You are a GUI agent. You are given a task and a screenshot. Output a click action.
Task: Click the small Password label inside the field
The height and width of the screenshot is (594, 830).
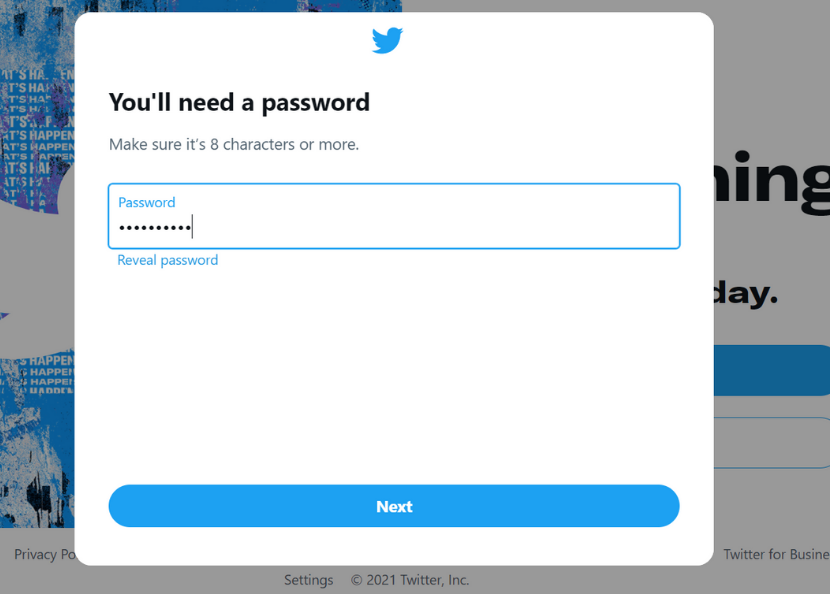pos(147,202)
